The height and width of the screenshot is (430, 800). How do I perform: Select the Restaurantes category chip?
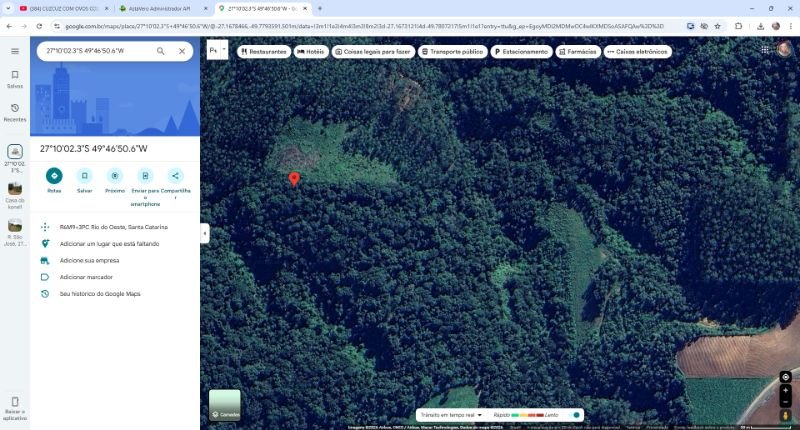pyautogui.click(x=264, y=51)
